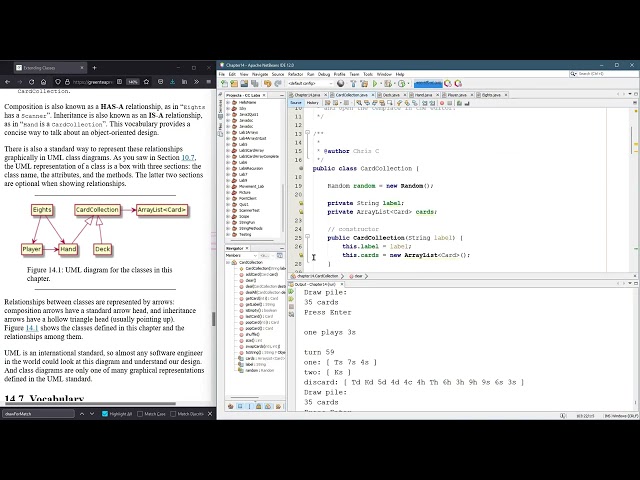Open Tools menu in NetBeans
Image resolution: width=640 pixels, height=480 pixels.
pyautogui.click(x=368, y=74)
